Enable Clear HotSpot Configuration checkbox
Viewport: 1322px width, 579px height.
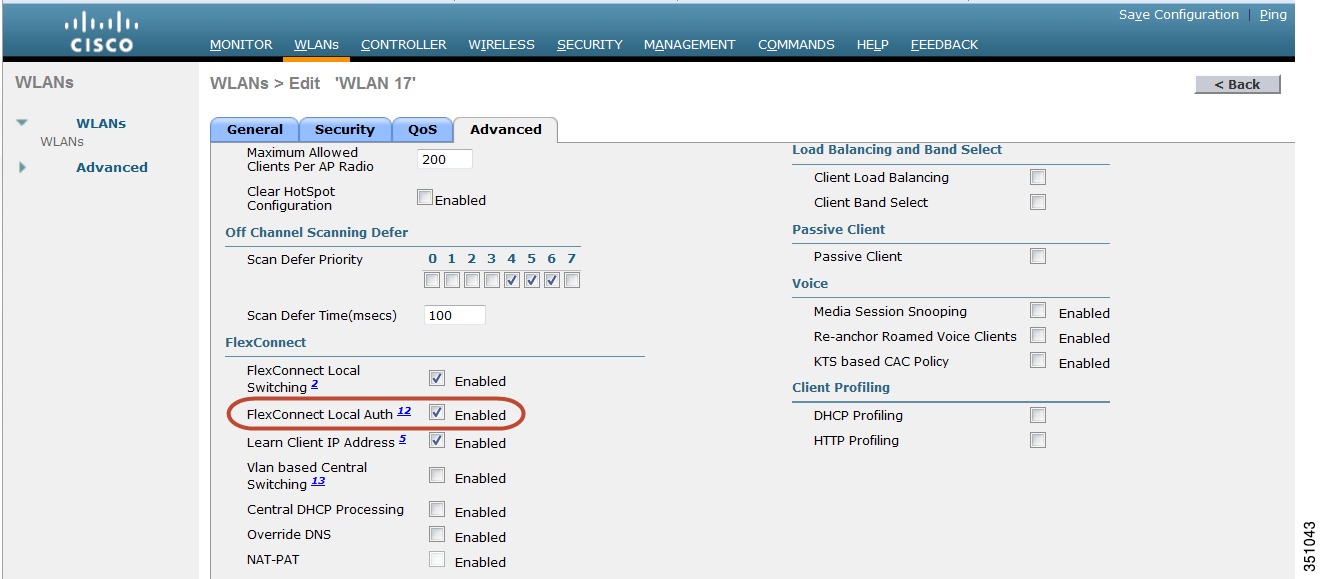point(425,198)
